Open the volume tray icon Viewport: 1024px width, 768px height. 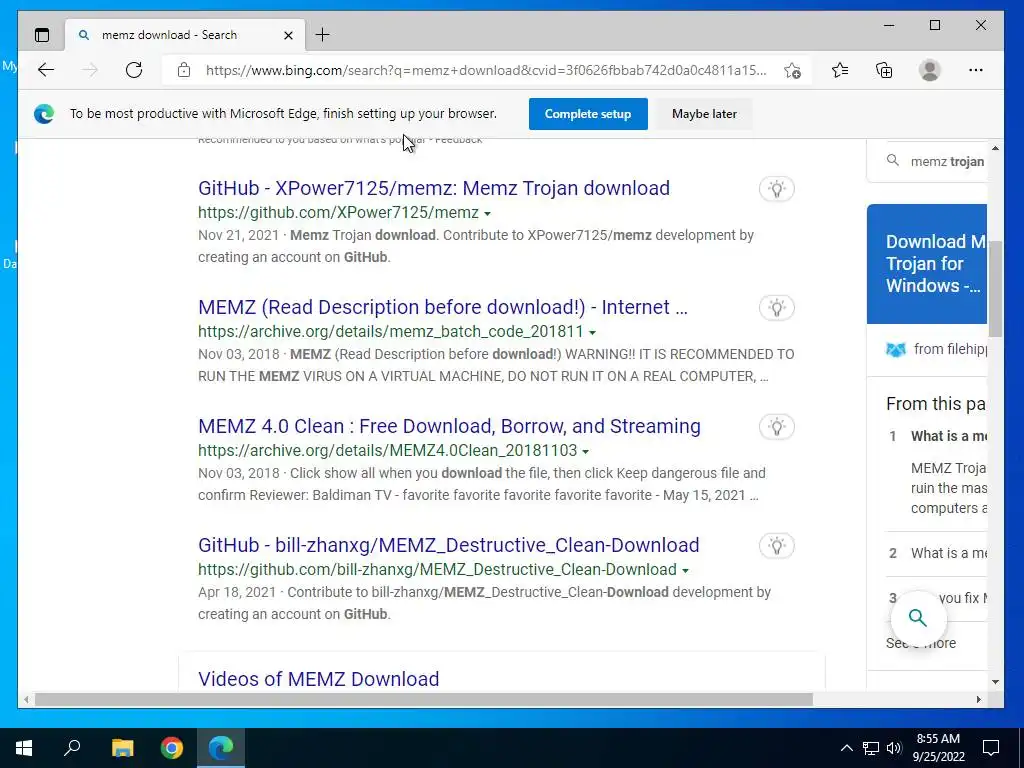pyautogui.click(x=894, y=748)
